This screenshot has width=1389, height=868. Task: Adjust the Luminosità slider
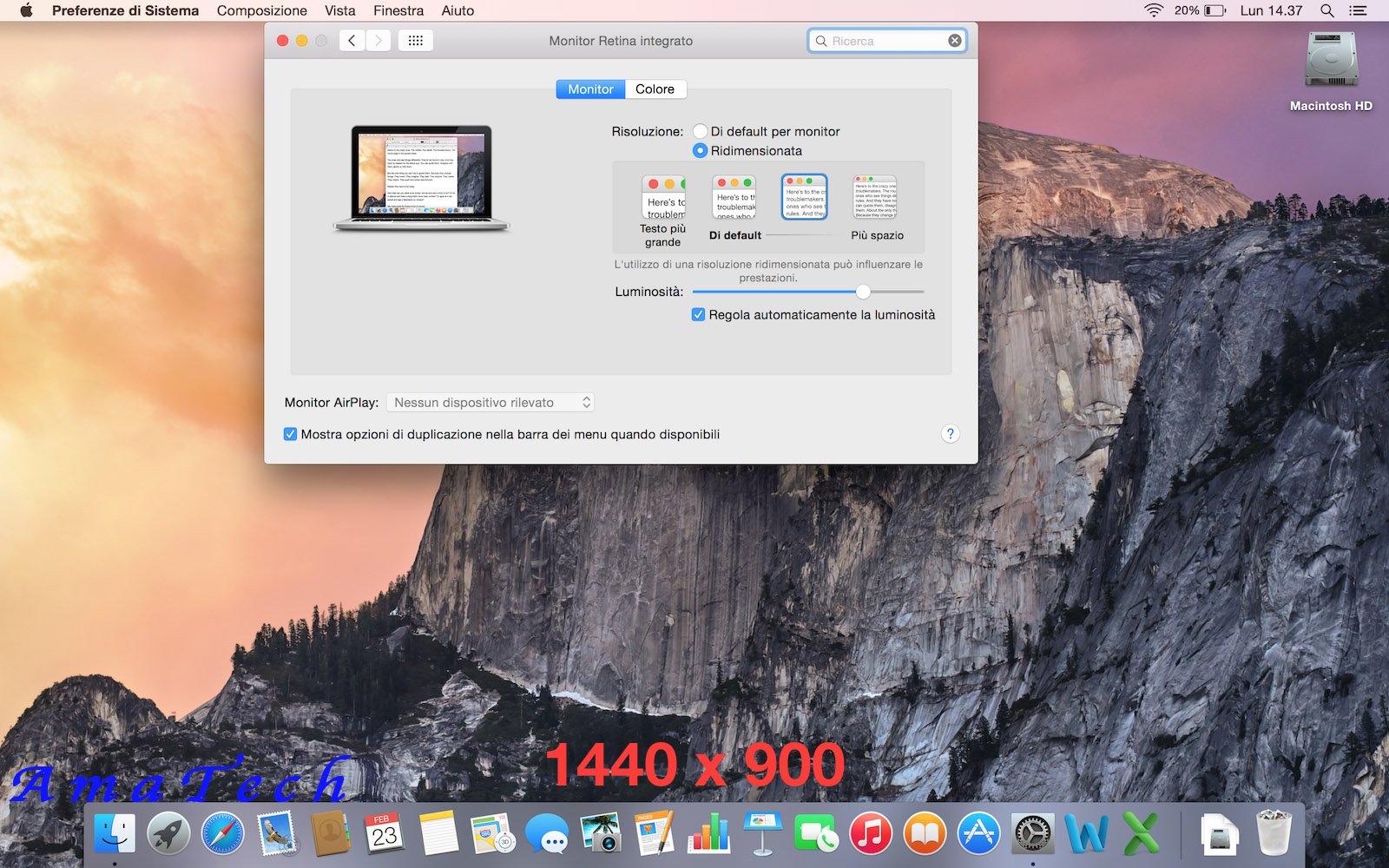(x=862, y=293)
